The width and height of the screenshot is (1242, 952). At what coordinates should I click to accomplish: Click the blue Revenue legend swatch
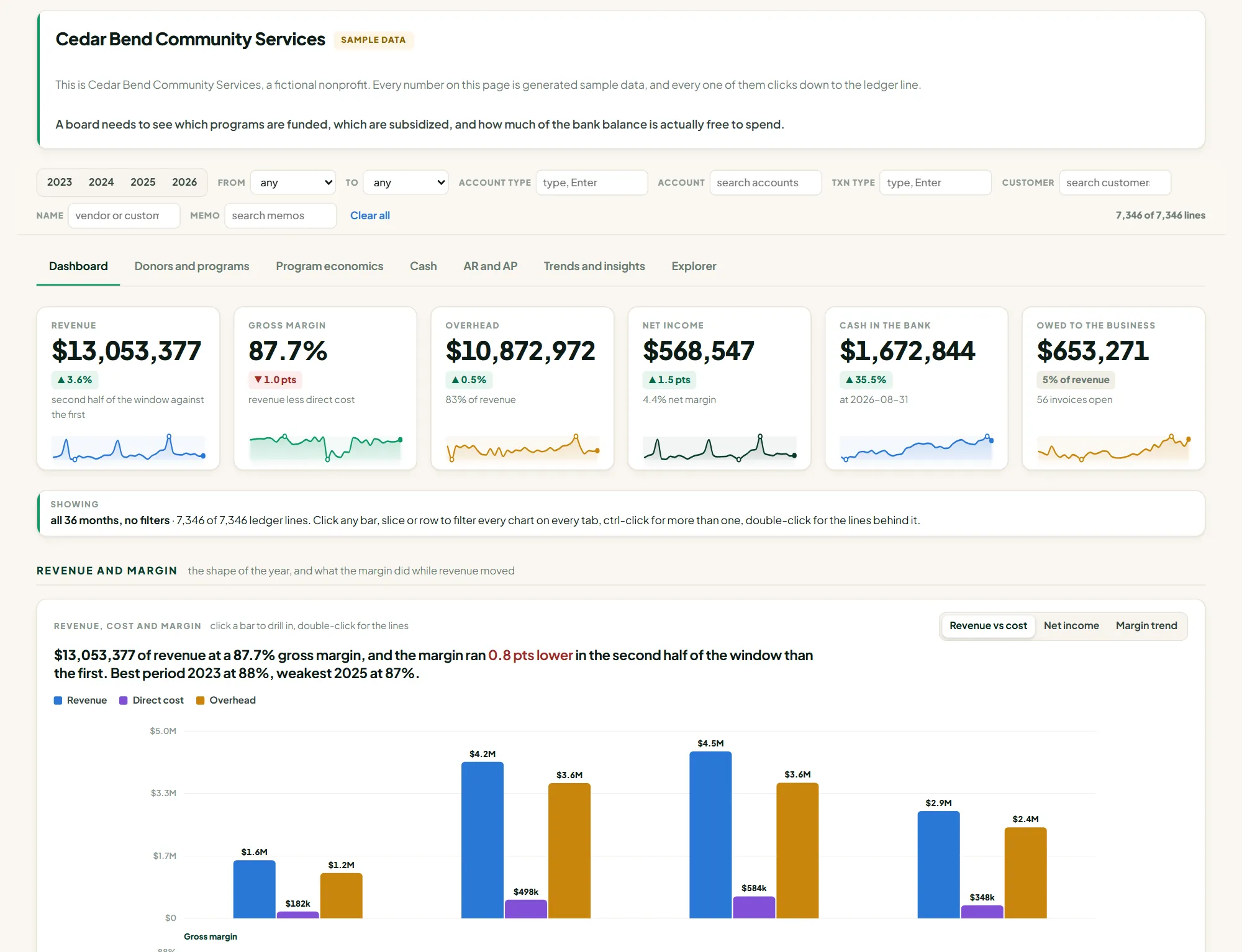click(58, 700)
